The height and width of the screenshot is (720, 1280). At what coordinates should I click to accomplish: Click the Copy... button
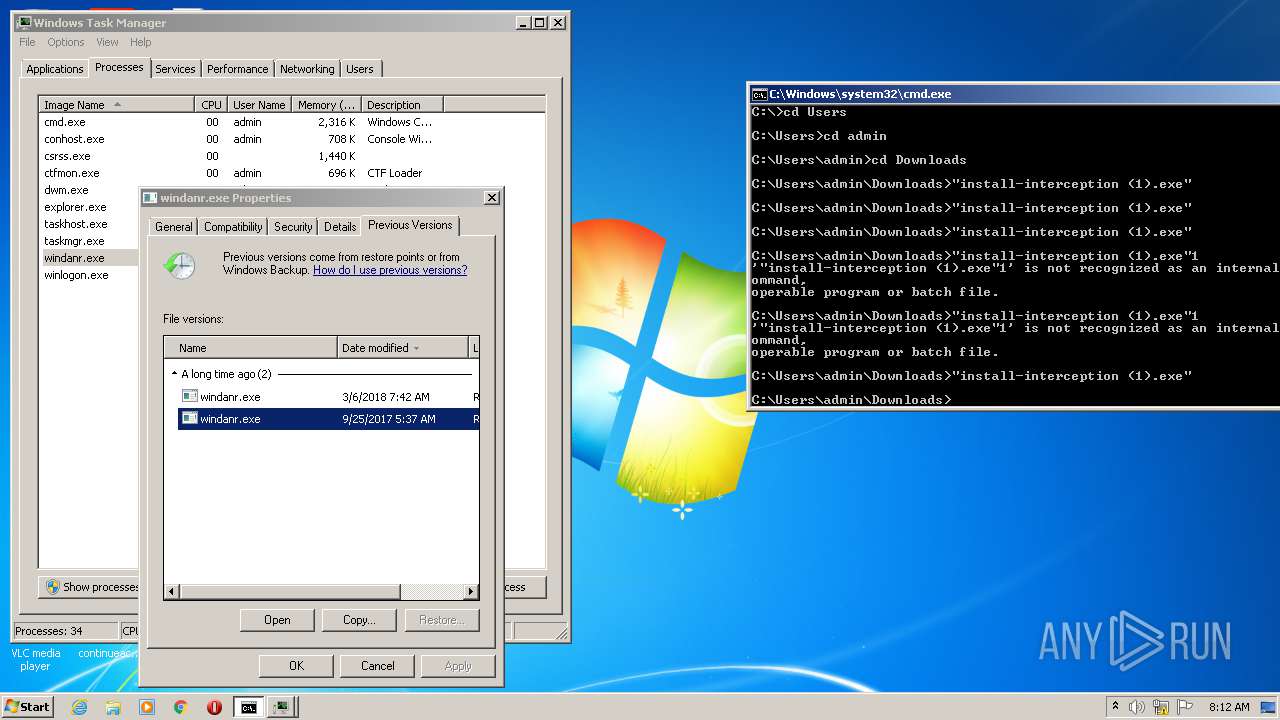tap(359, 620)
